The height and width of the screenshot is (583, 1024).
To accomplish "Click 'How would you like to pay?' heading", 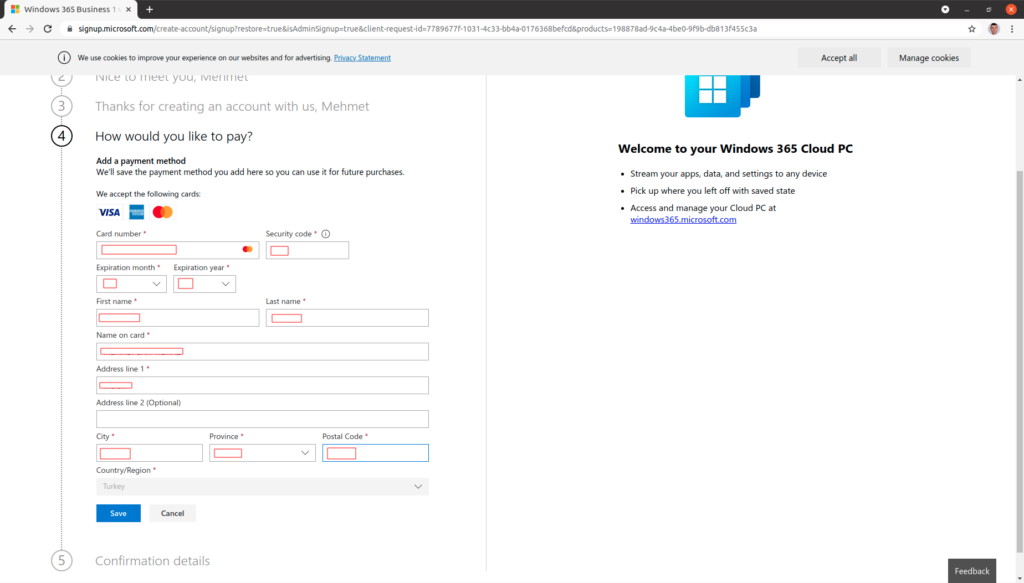I will (x=174, y=136).
